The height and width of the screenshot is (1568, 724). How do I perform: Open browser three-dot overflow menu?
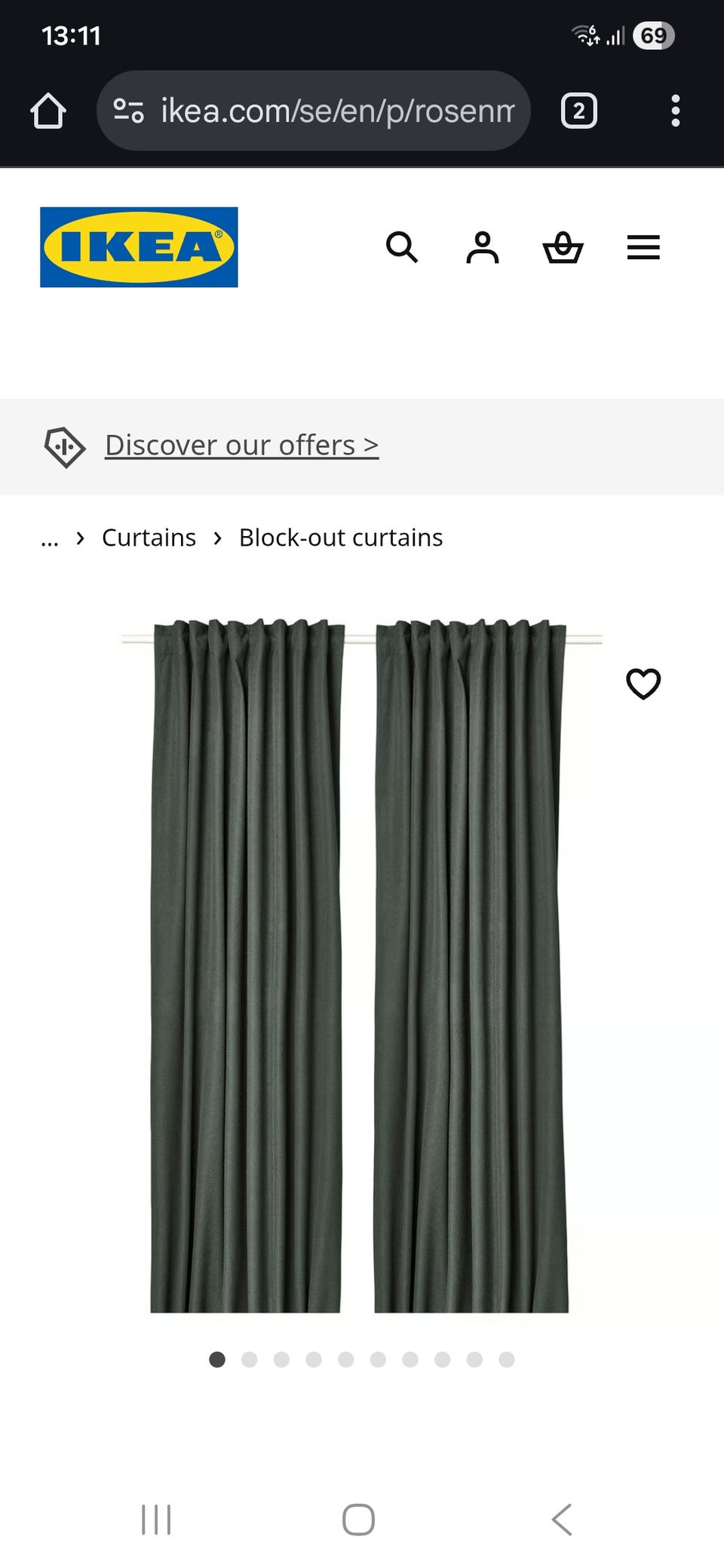point(676,111)
